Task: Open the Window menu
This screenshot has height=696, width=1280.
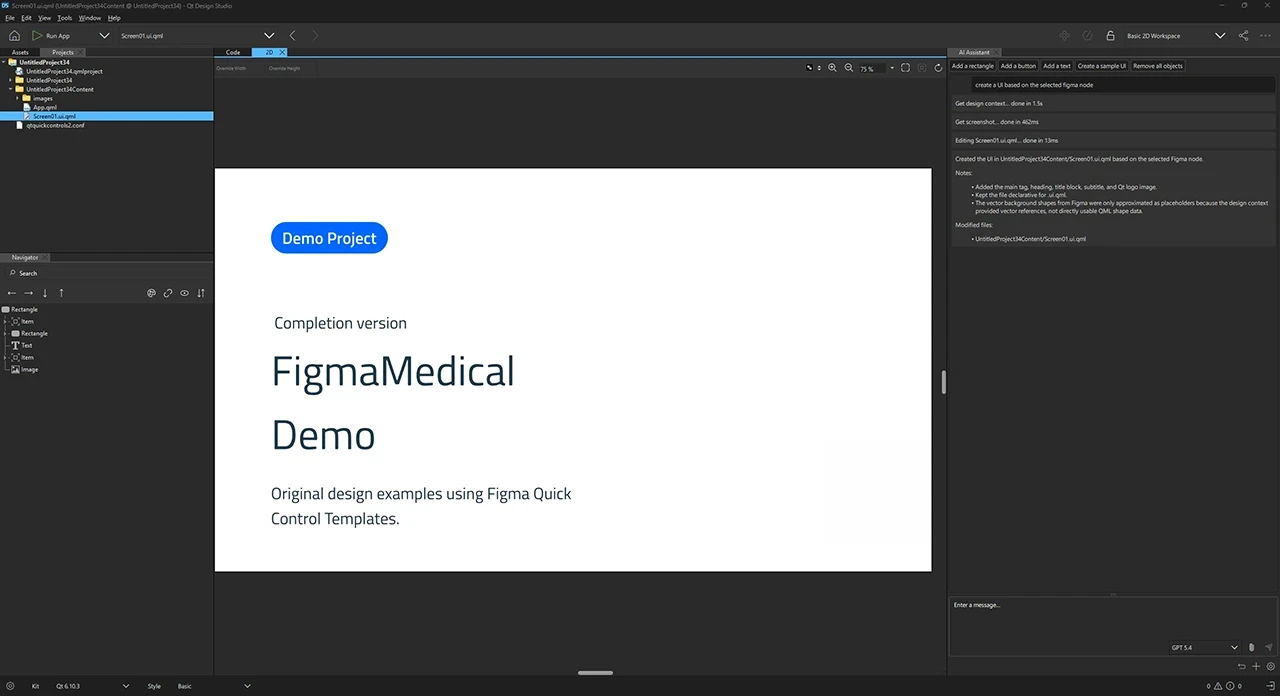Action: pos(89,18)
